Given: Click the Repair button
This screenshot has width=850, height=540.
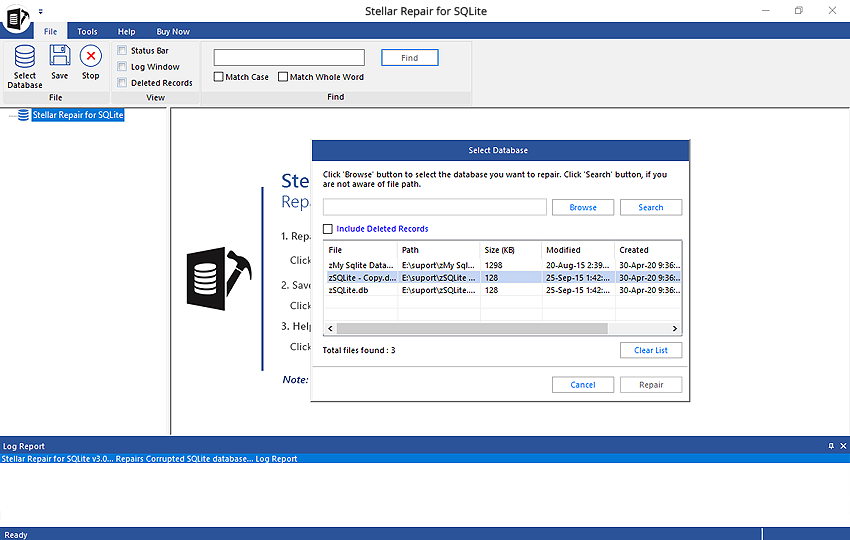Looking at the screenshot, I should click(651, 384).
